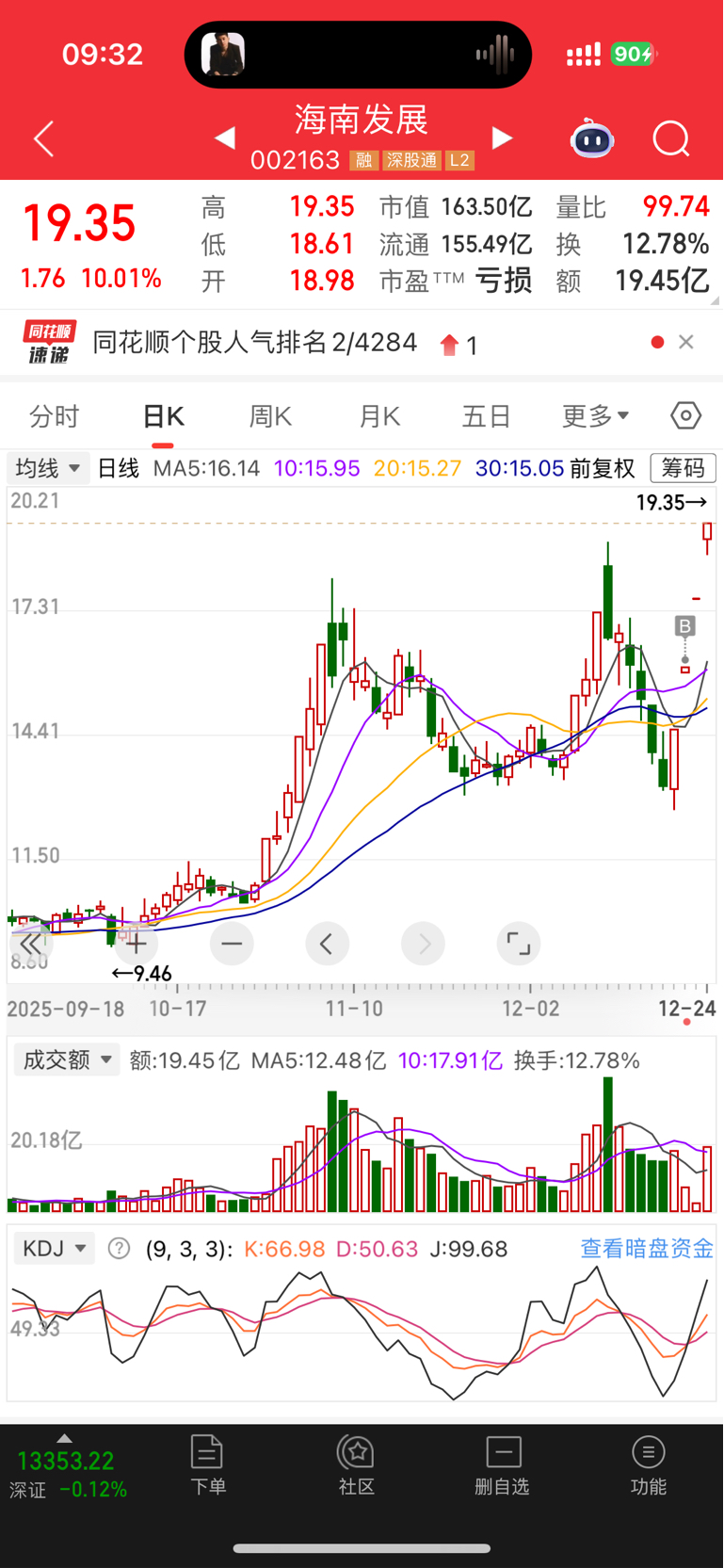This screenshot has height=1568, width=724.
Task: Open 社区 community page
Action: pos(357,1464)
